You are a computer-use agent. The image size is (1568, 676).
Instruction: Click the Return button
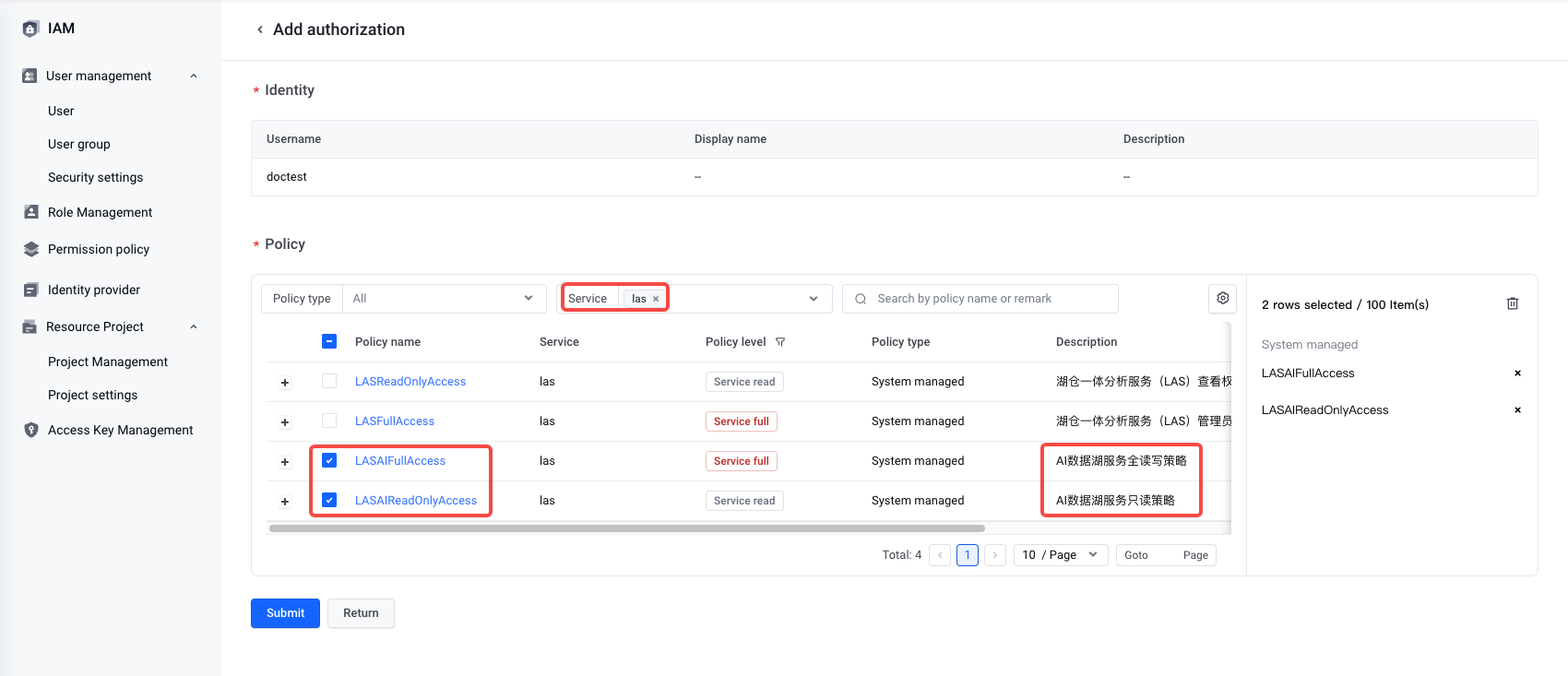pos(361,613)
